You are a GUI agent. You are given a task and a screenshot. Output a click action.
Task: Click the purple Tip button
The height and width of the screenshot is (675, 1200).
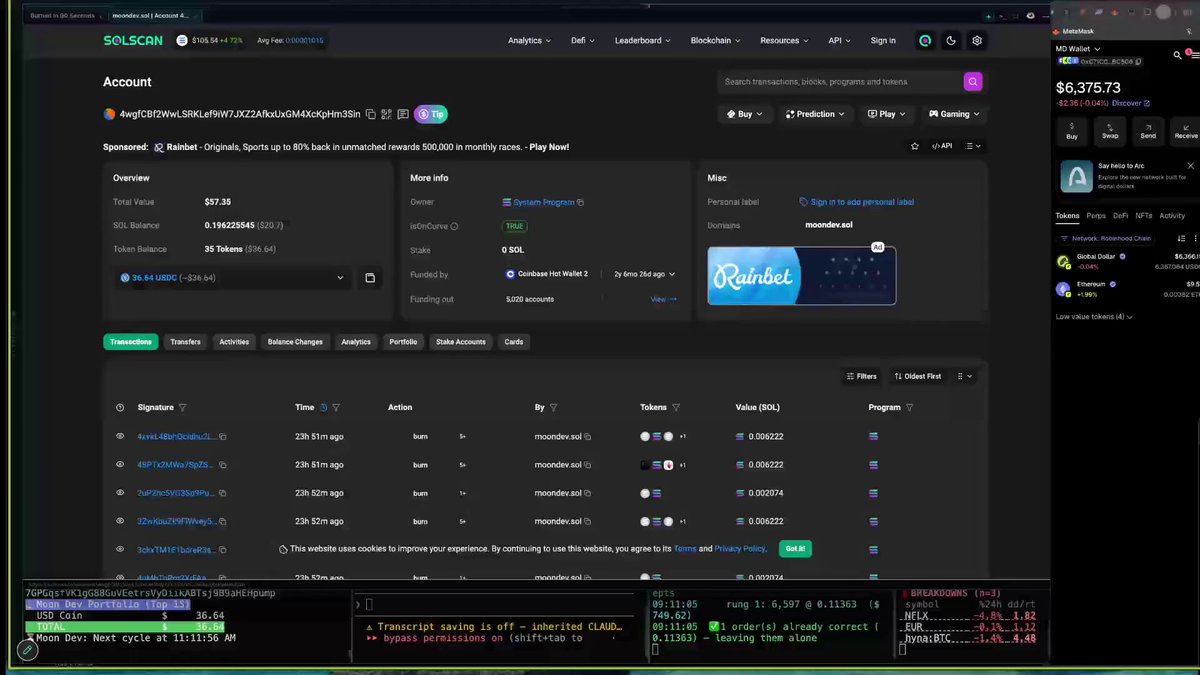[430, 114]
